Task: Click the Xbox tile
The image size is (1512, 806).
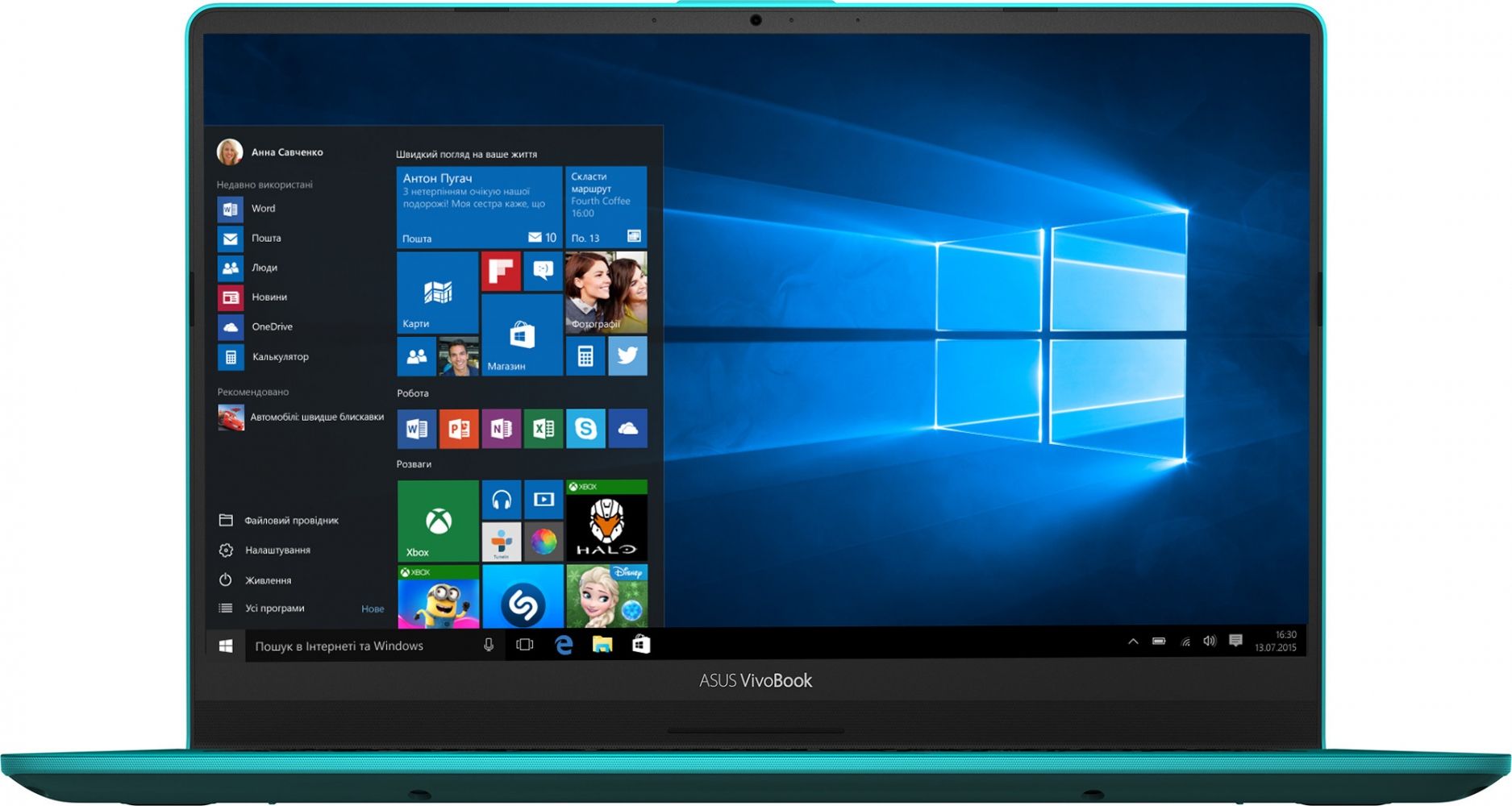Action: 438,521
